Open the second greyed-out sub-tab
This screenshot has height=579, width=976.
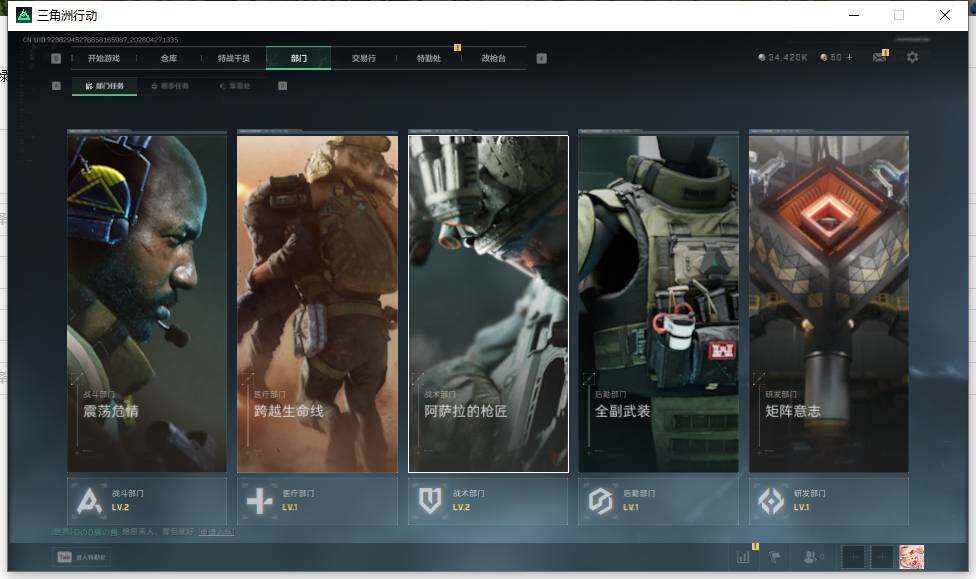[x=170, y=86]
